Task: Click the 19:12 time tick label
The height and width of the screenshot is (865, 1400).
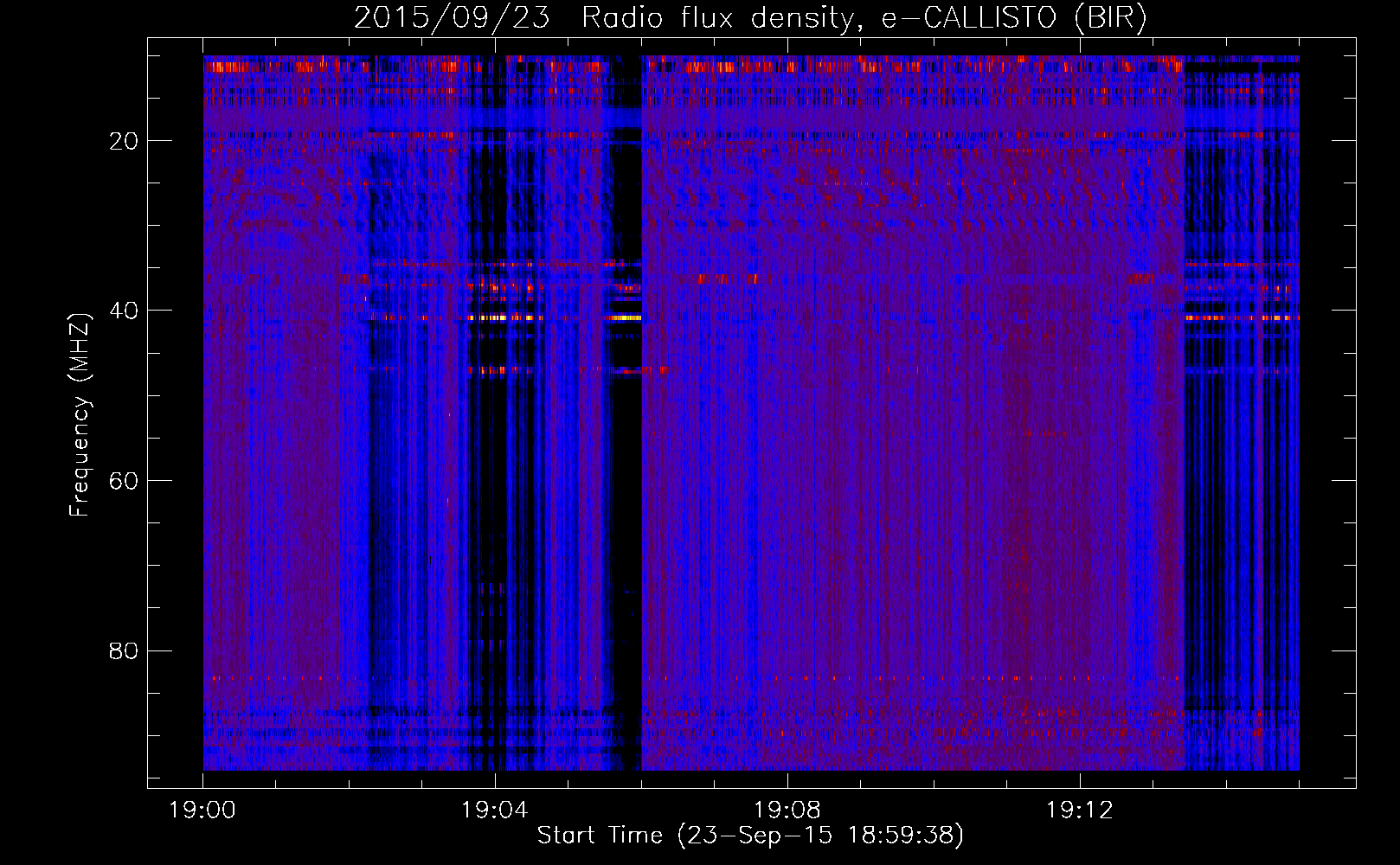Action: 1080,811
